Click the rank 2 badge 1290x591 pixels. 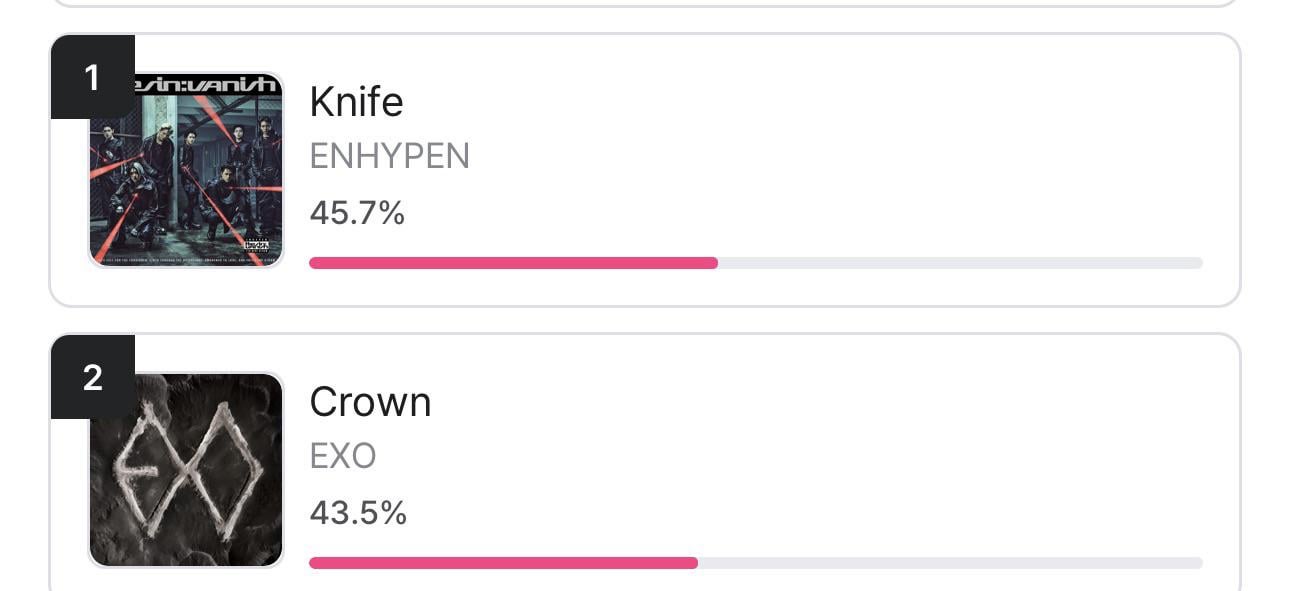[x=92, y=377]
